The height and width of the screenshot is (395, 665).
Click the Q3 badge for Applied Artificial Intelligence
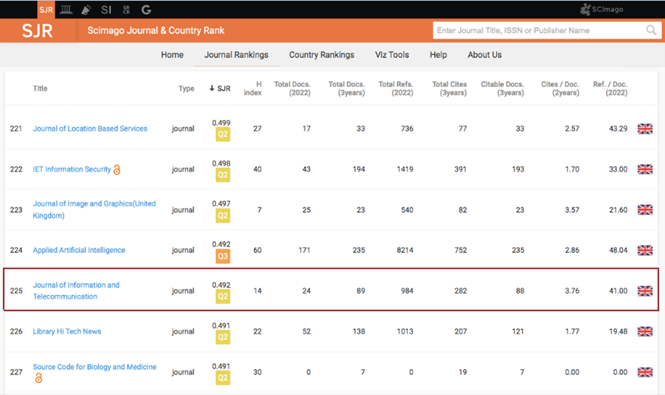[x=223, y=256]
